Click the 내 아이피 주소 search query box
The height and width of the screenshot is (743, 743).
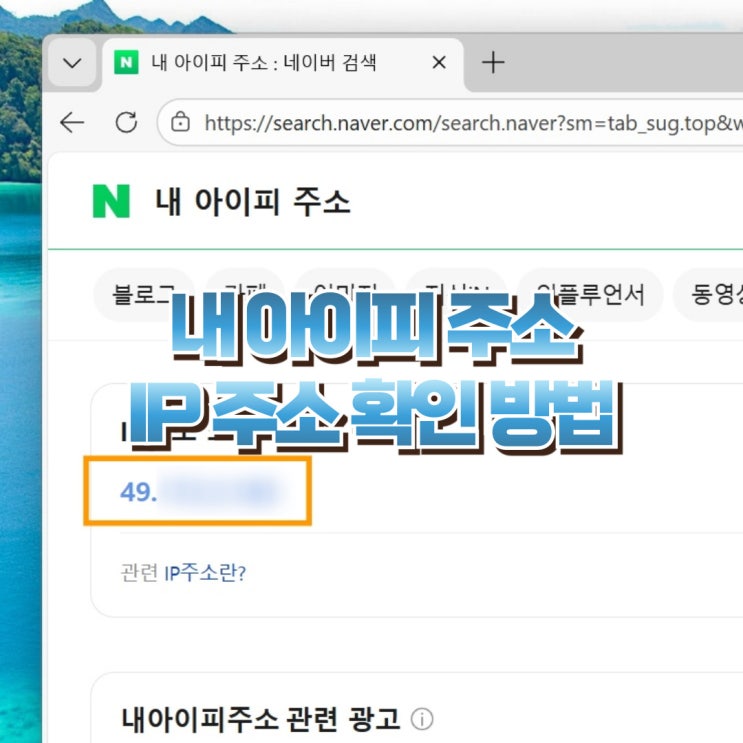pyautogui.click(x=253, y=202)
